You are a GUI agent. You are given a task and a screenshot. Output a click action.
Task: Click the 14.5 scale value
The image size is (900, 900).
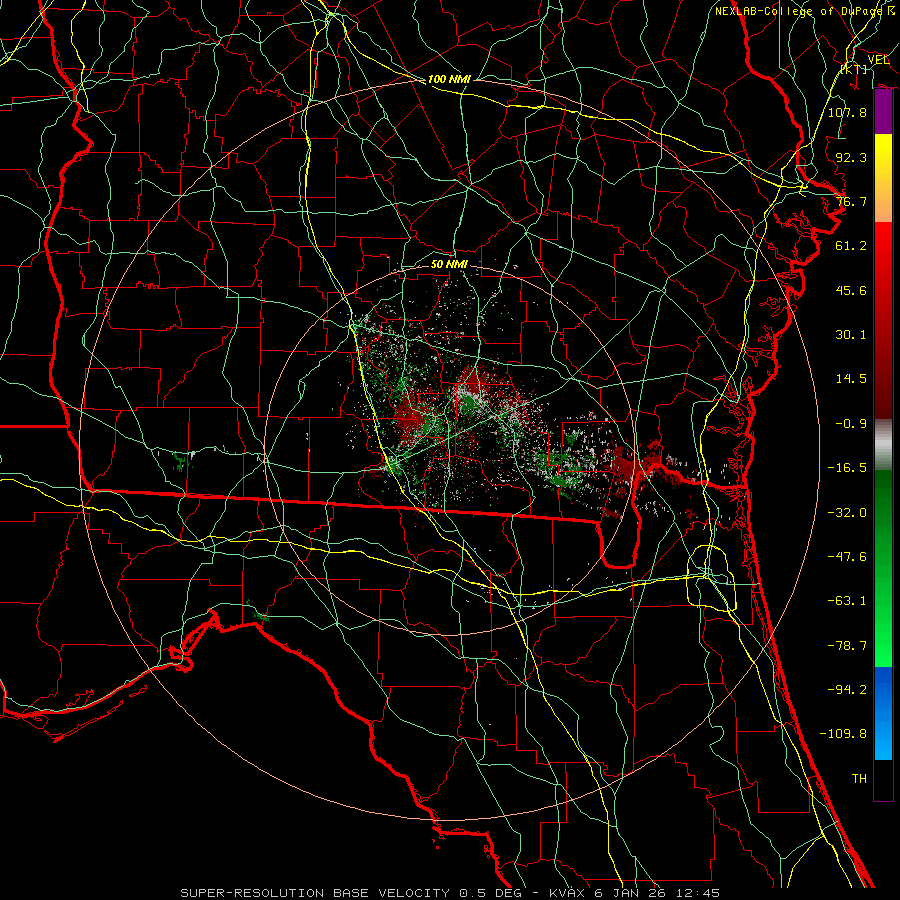(851, 379)
